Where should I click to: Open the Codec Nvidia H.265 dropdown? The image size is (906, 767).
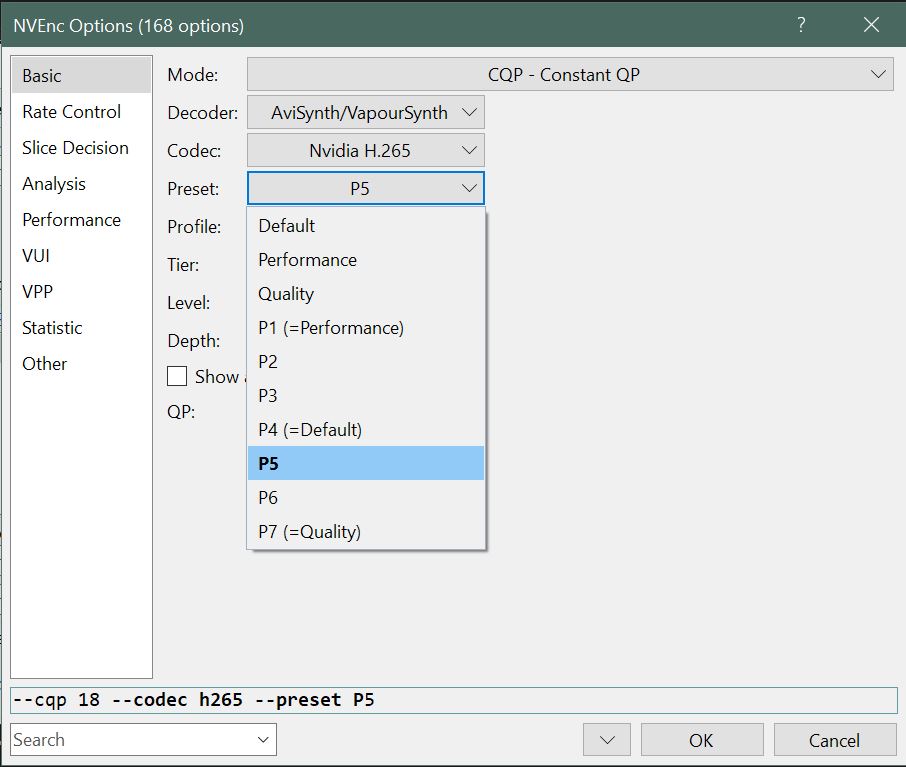(366, 150)
